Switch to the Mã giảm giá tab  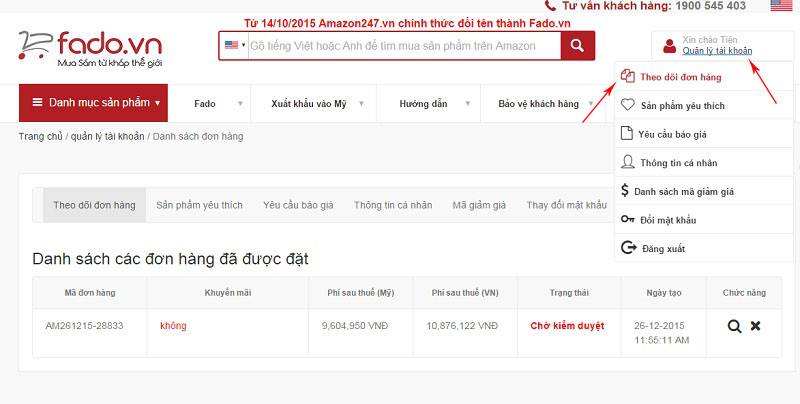479,205
